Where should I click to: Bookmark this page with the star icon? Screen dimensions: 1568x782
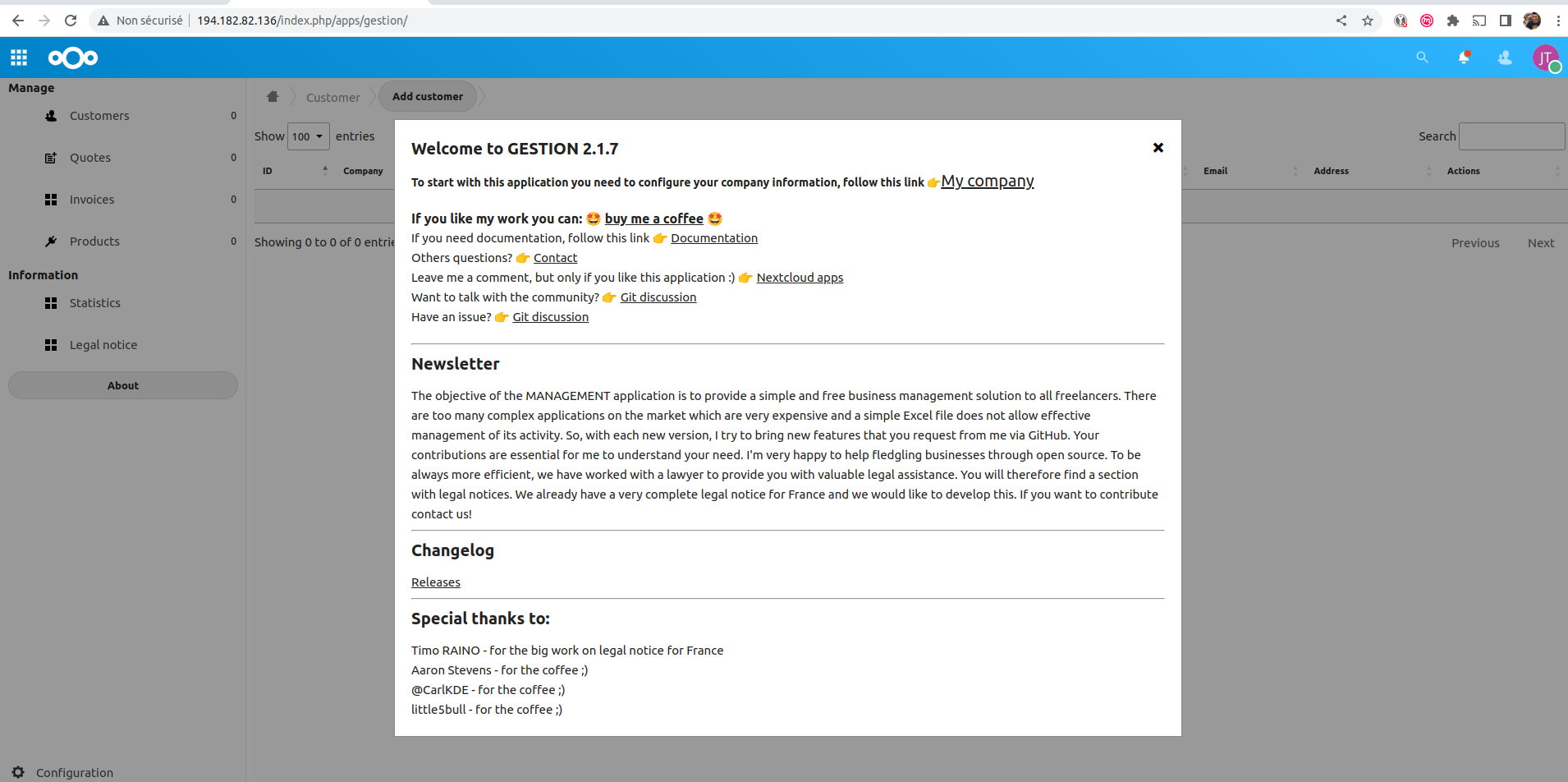(x=1368, y=21)
